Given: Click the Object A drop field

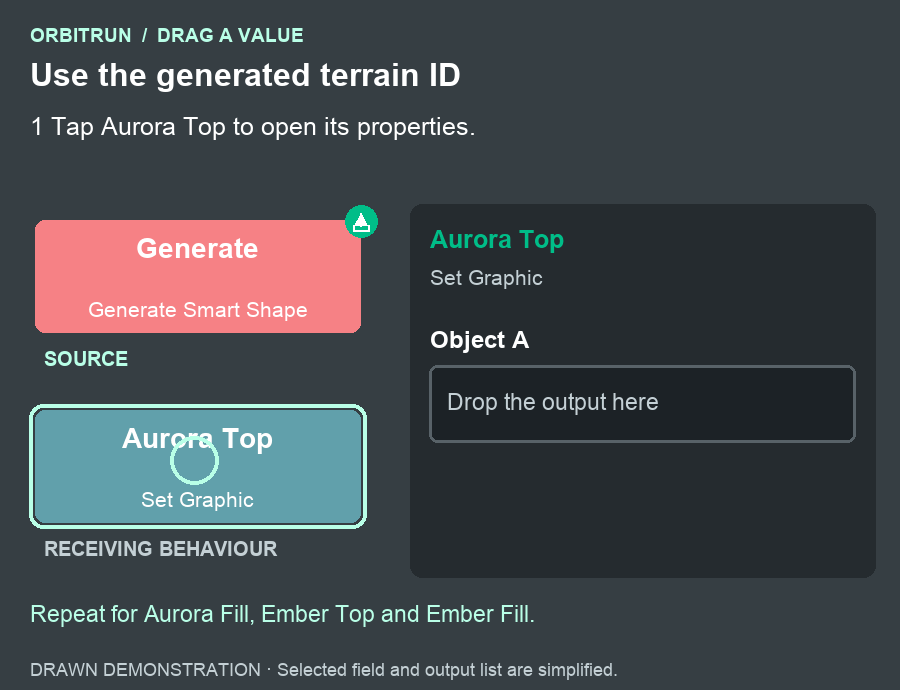Looking at the screenshot, I should coord(642,404).
